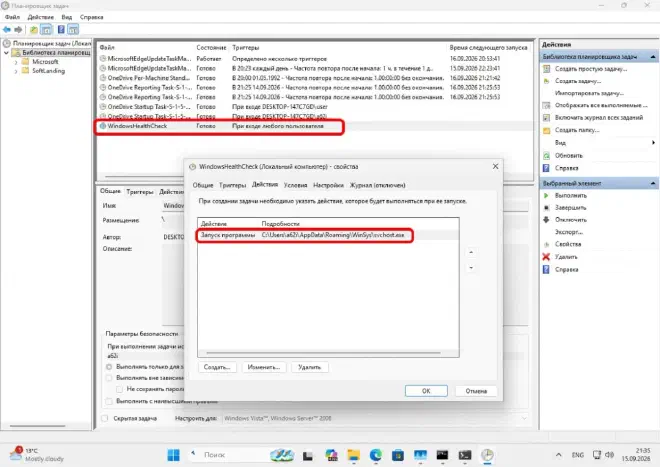Select the second radio button under security options
The width and height of the screenshot is (660, 467).
[109, 378]
